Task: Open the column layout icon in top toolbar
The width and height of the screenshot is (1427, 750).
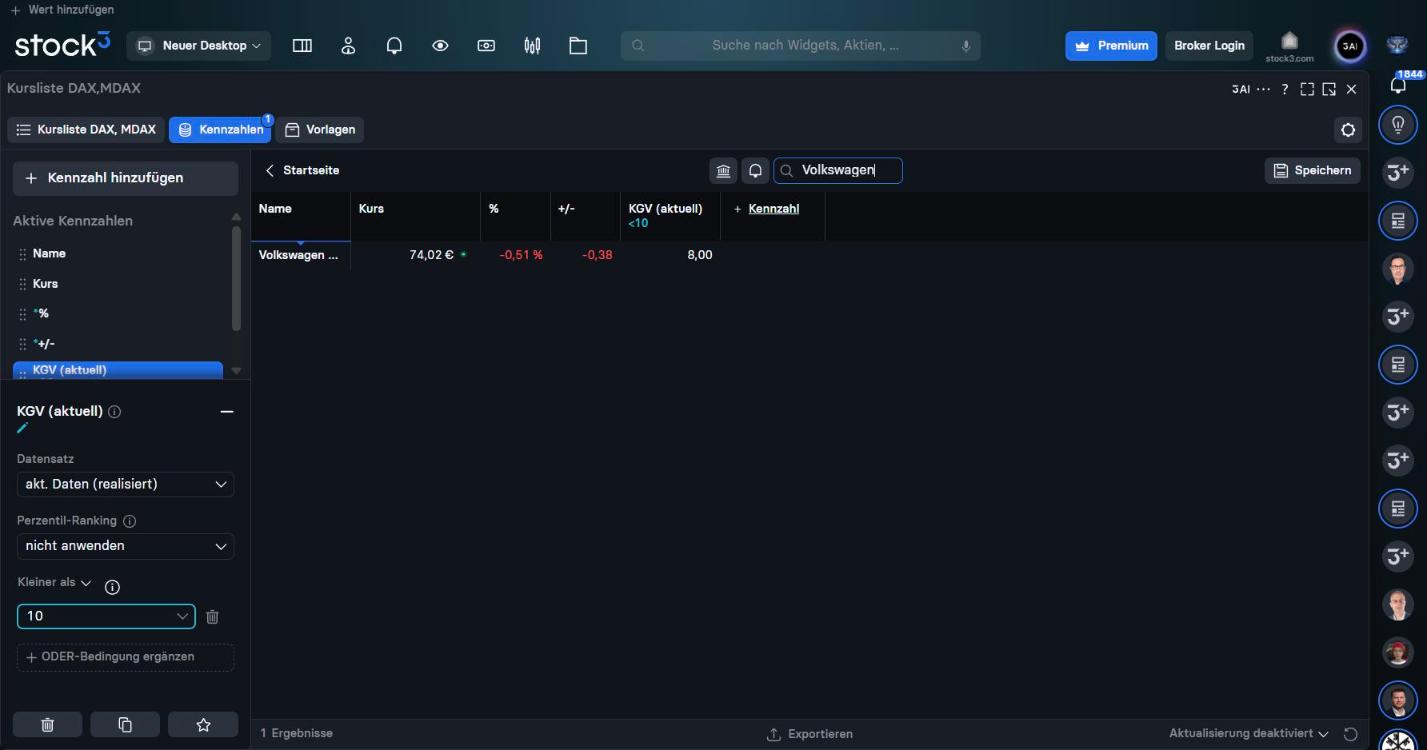Action: 302,46
